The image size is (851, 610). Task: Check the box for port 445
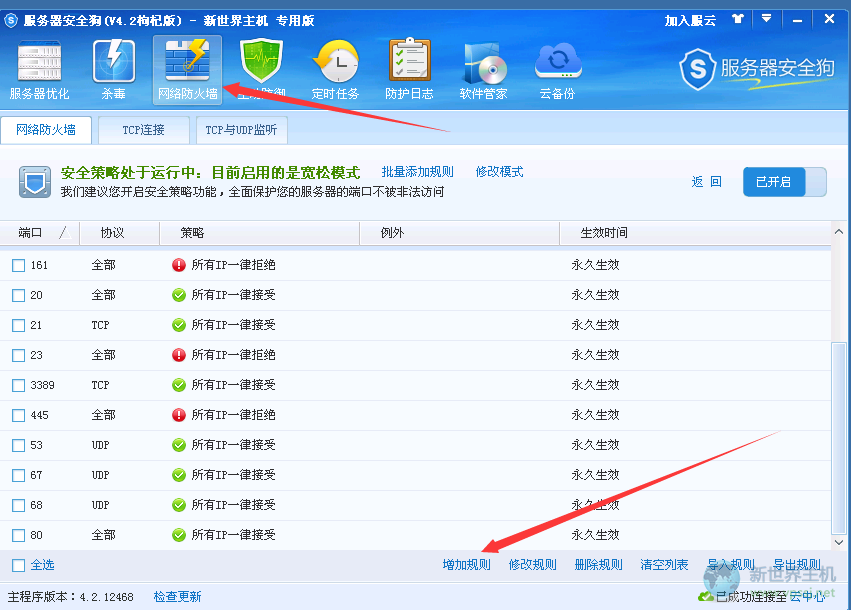coord(18,416)
